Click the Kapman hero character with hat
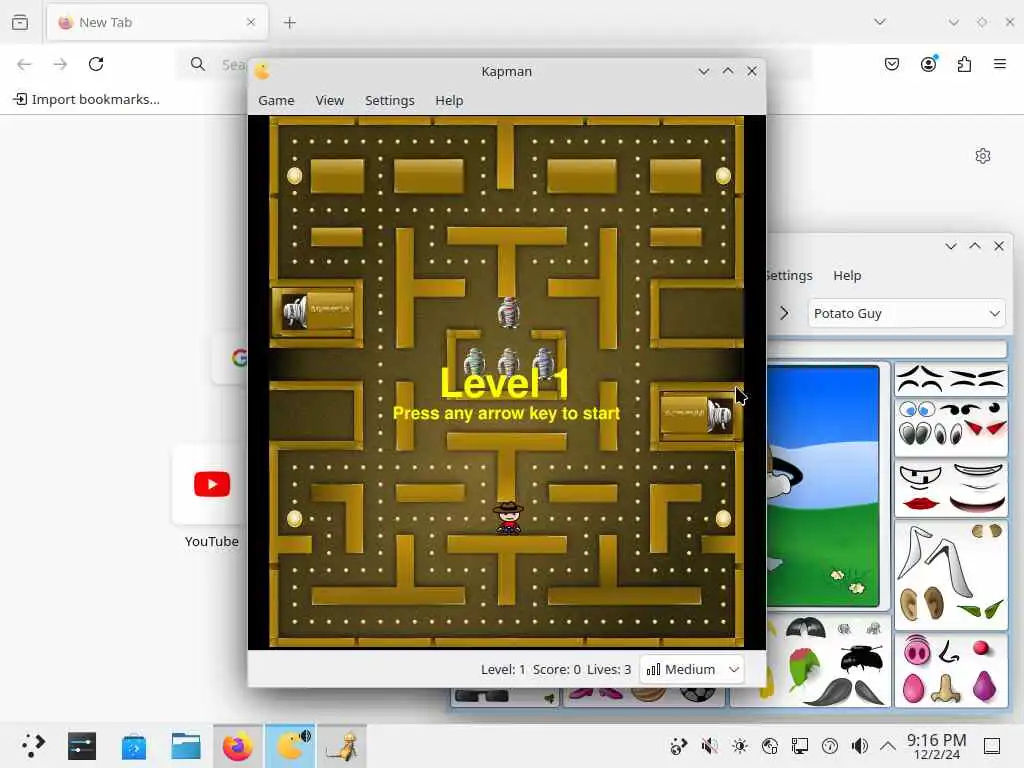 (508, 518)
